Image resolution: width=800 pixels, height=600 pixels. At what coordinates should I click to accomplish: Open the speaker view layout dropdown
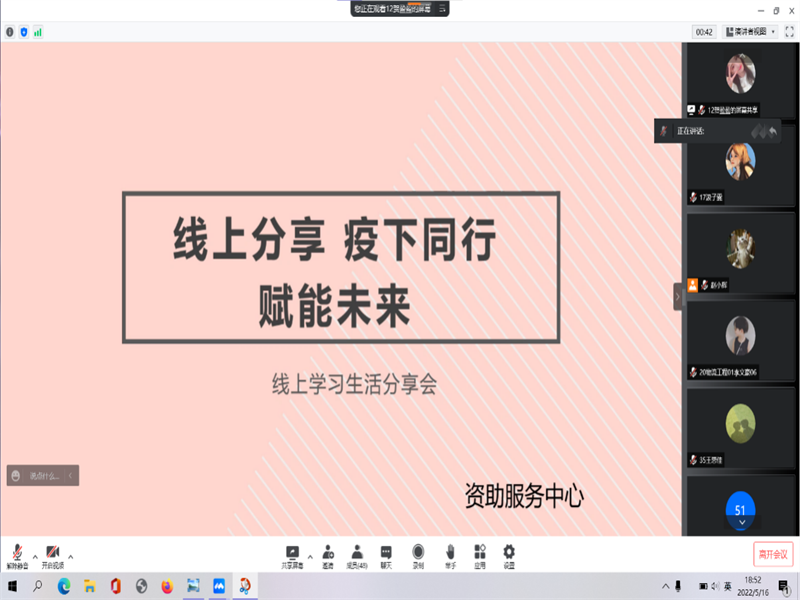[x=750, y=32]
